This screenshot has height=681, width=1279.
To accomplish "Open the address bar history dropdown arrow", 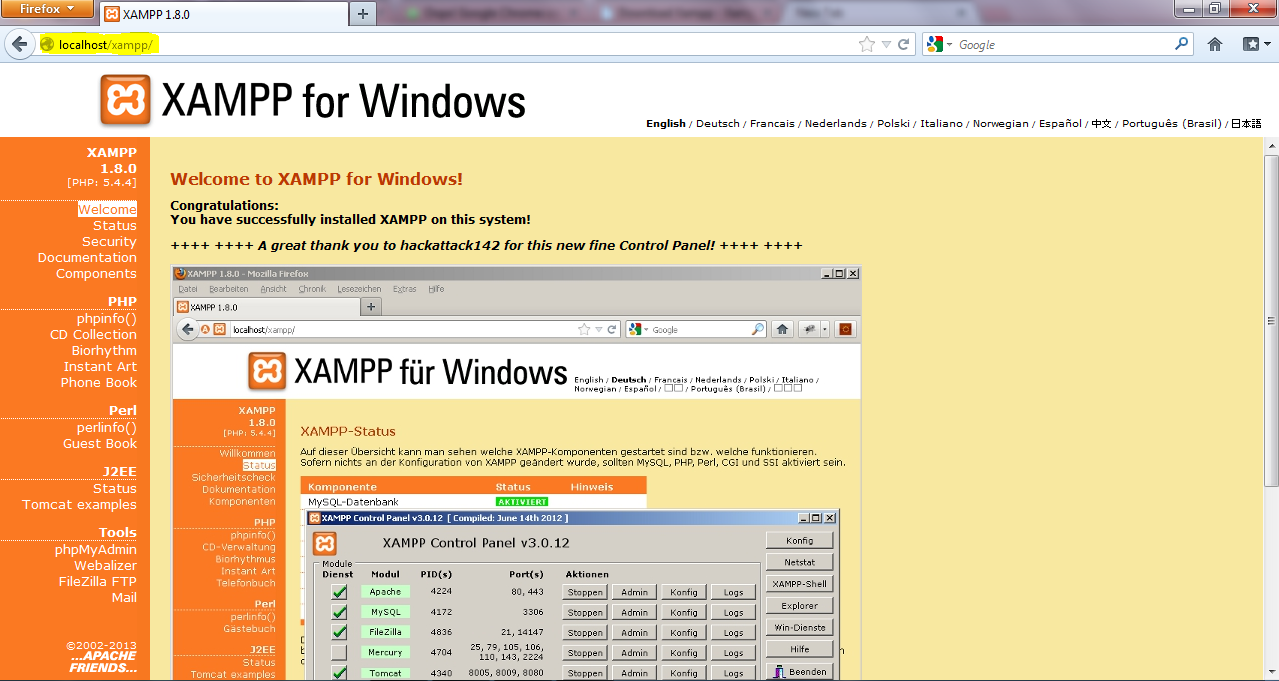I will [x=886, y=45].
